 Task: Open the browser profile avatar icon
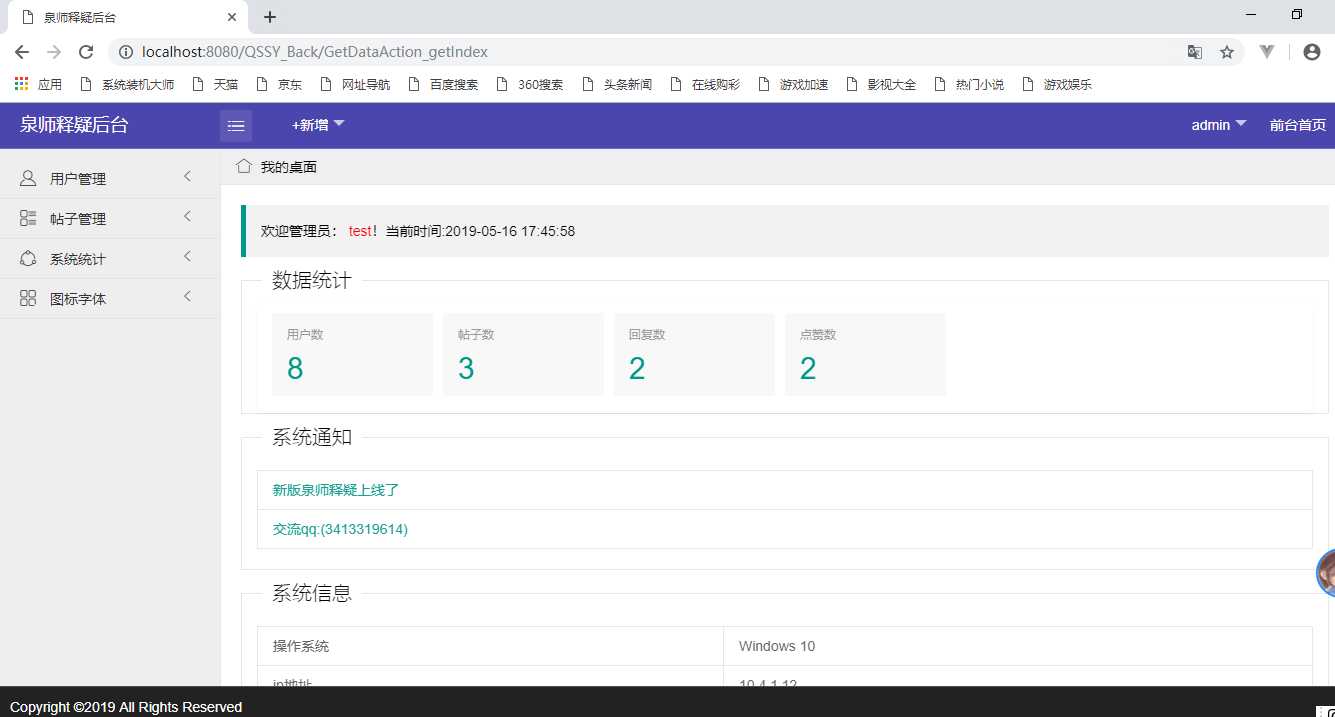tap(1312, 52)
